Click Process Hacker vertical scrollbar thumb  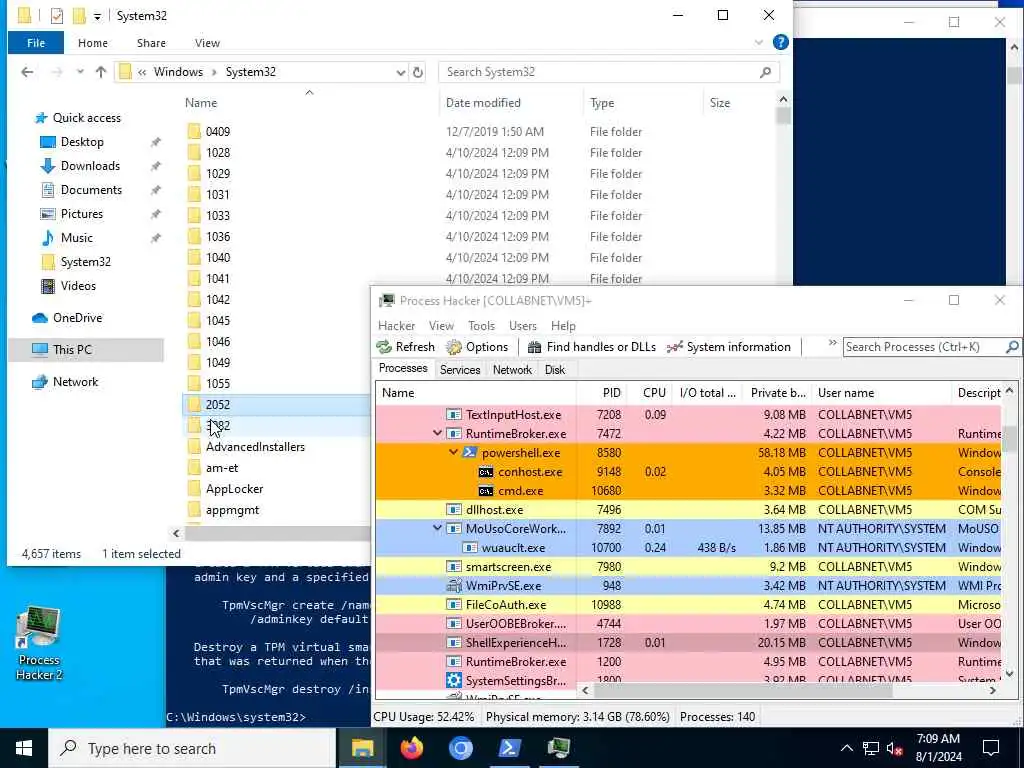[1010, 438]
